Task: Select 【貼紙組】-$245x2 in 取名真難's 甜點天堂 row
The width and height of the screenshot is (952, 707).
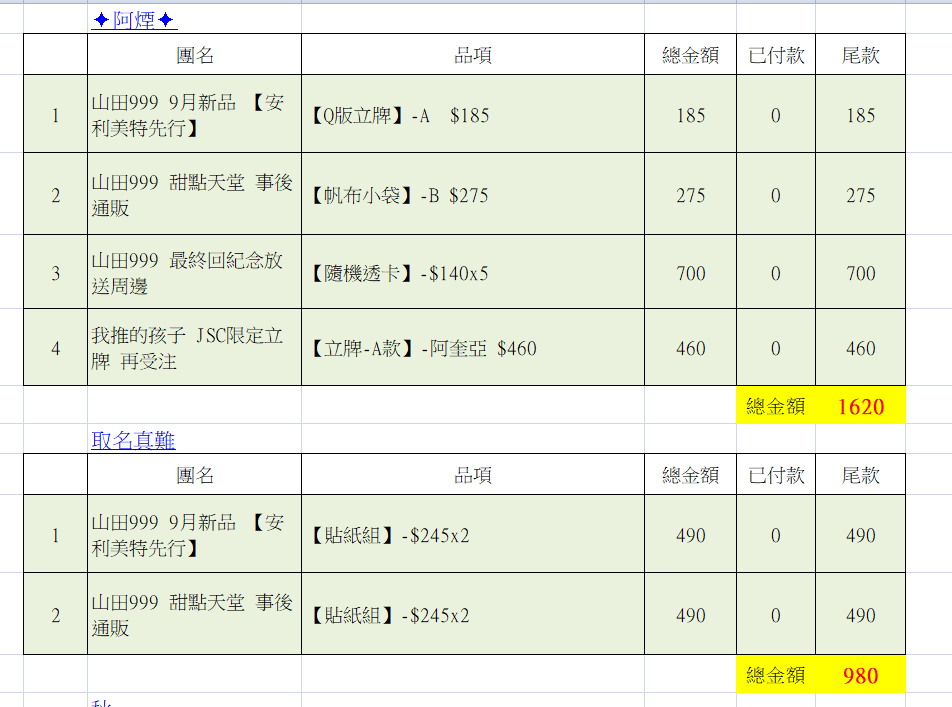Action: pos(472,614)
